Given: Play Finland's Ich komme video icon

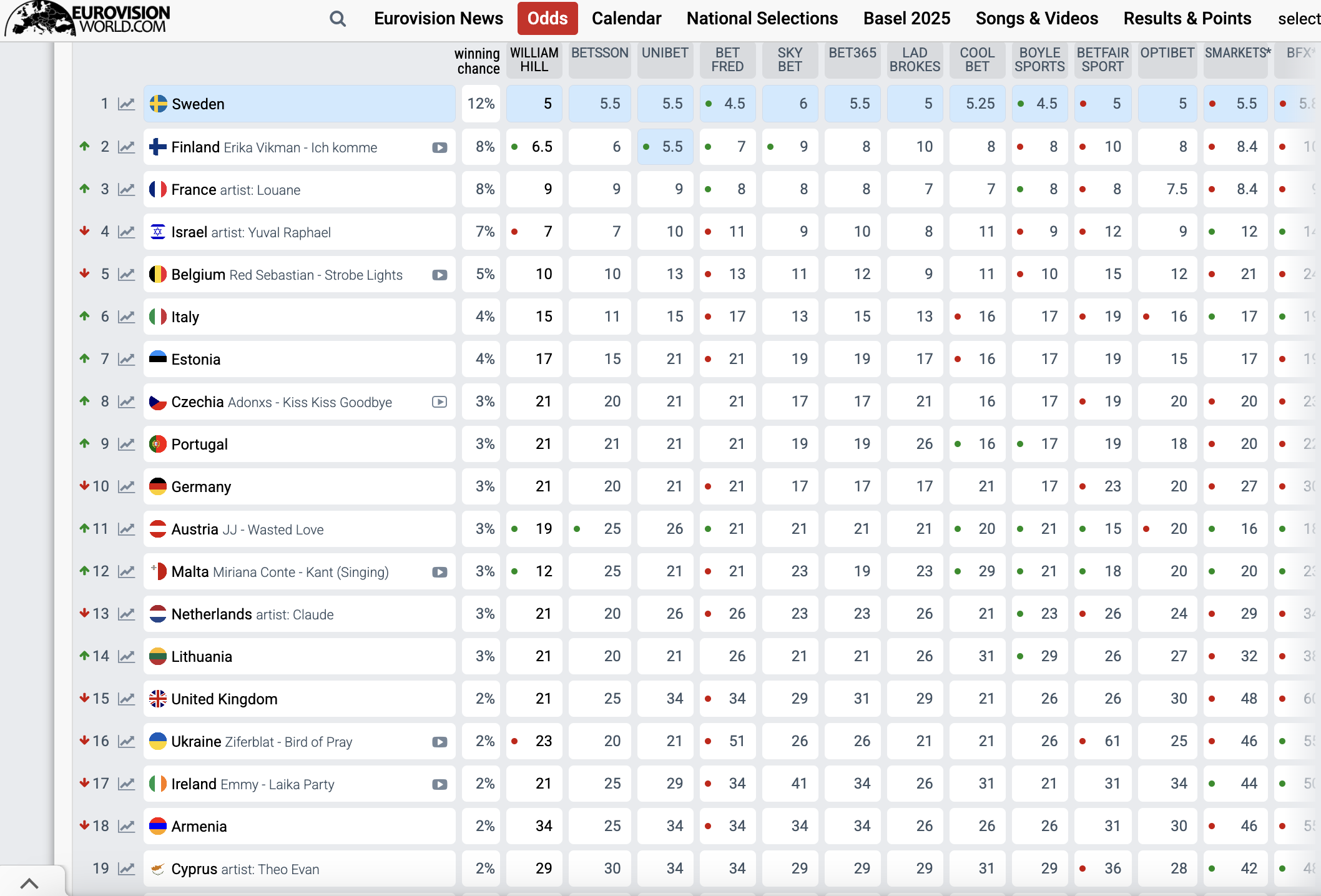Looking at the screenshot, I should click(x=440, y=148).
